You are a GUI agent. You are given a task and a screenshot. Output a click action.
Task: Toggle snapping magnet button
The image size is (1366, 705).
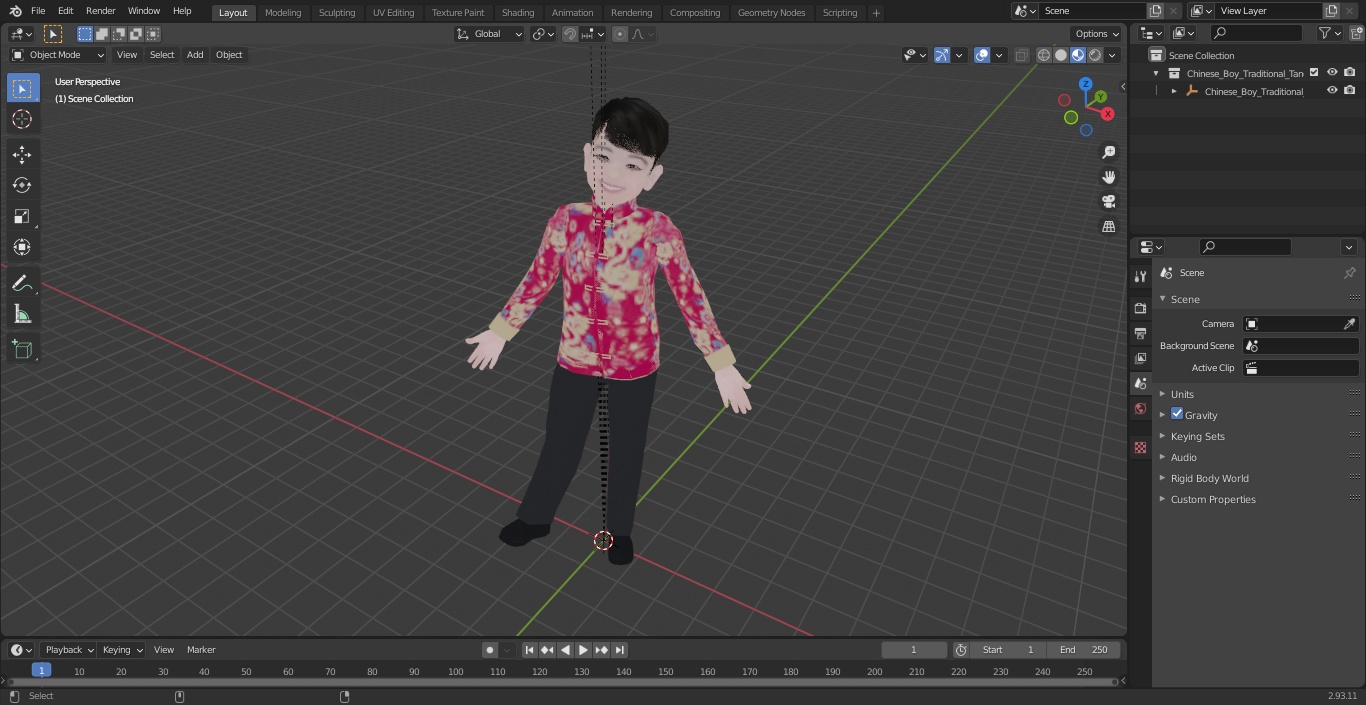569,34
